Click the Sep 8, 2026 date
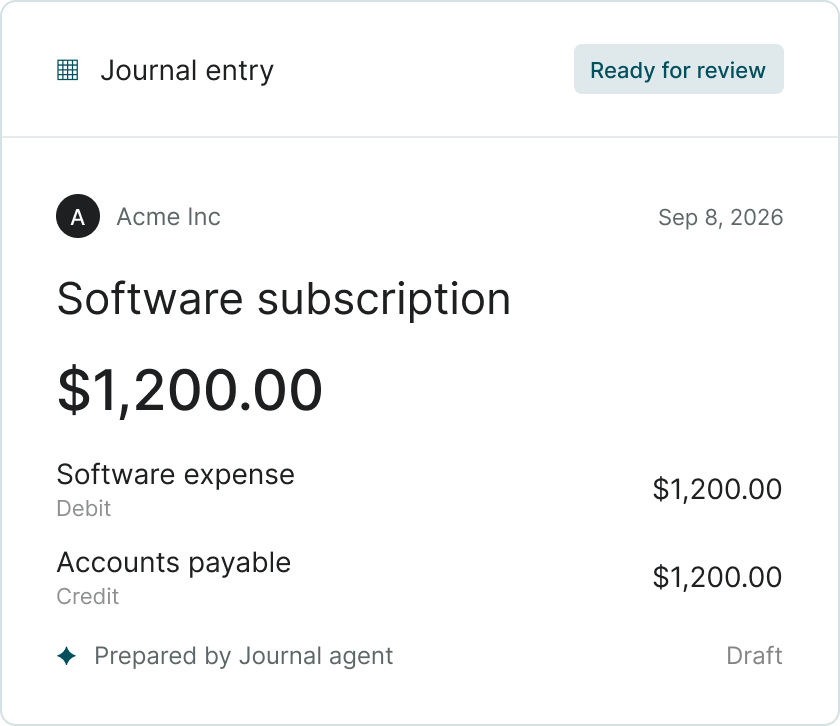Viewport: 840px width, 726px height. (x=721, y=218)
